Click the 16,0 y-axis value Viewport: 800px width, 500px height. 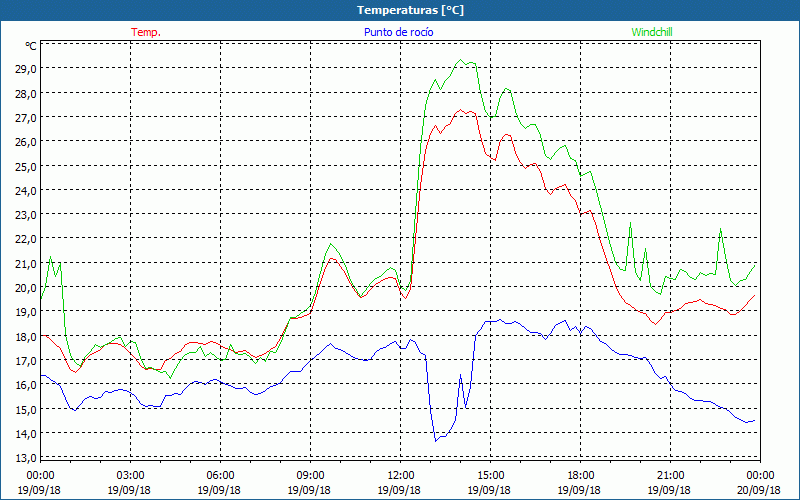[x=26, y=385]
